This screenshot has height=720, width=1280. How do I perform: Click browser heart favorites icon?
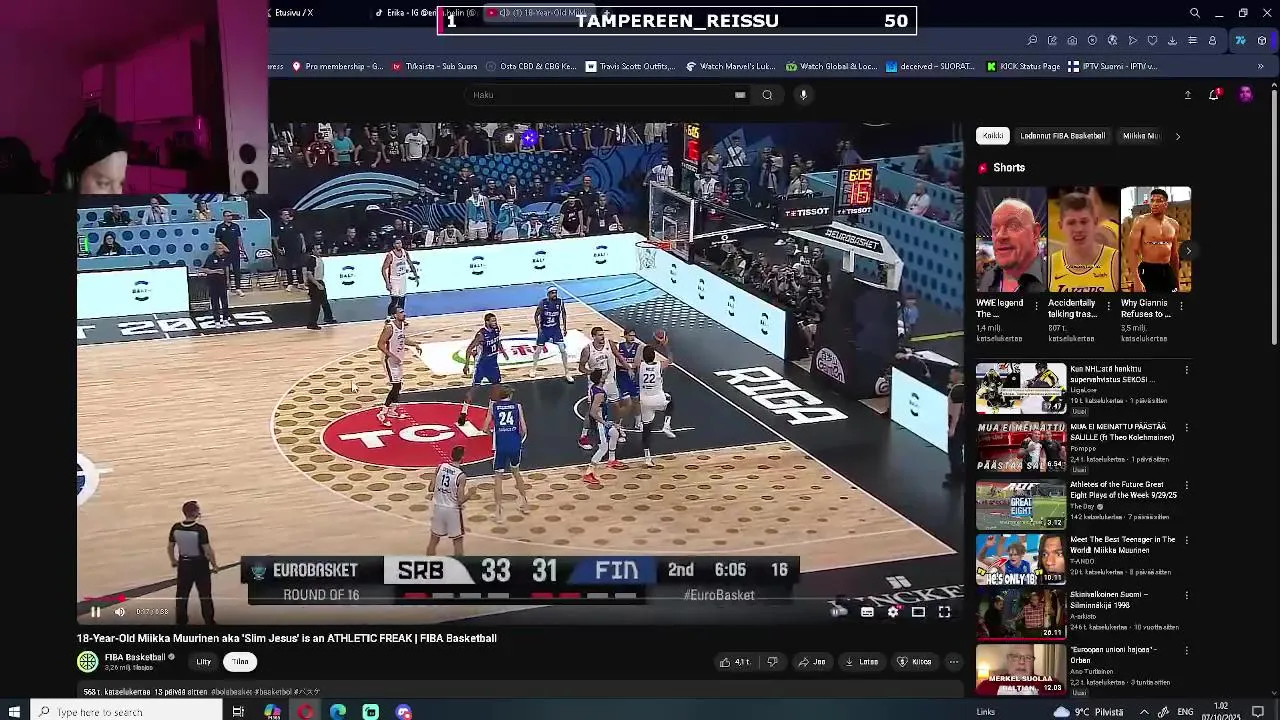pos(1152,41)
